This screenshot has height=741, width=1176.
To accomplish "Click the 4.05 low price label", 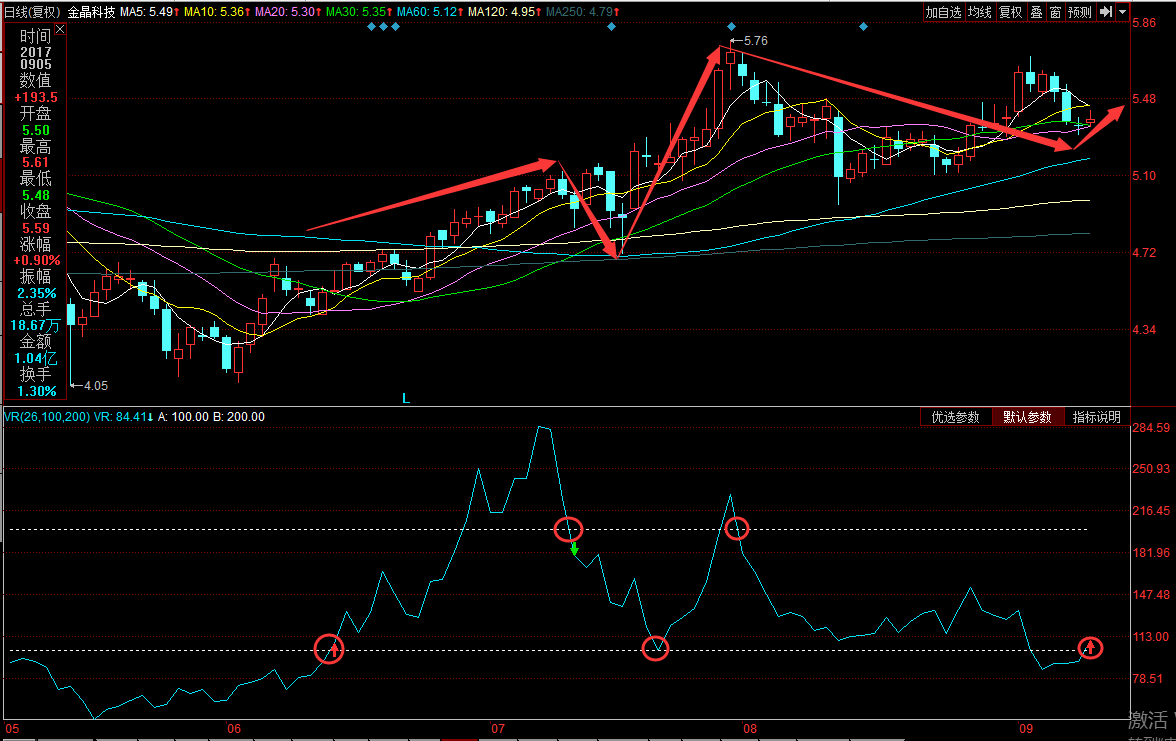I will [x=95, y=386].
